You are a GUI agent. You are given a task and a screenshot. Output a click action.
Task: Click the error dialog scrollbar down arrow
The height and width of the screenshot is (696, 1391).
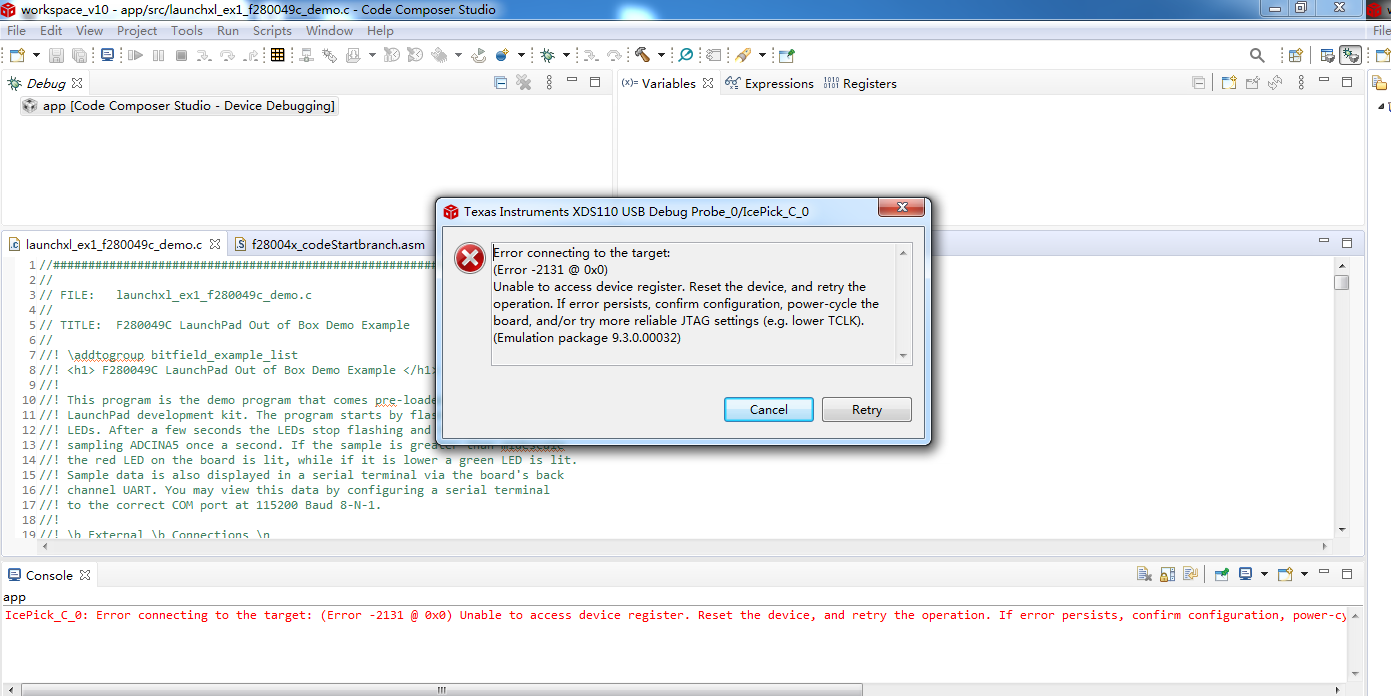(904, 356)
